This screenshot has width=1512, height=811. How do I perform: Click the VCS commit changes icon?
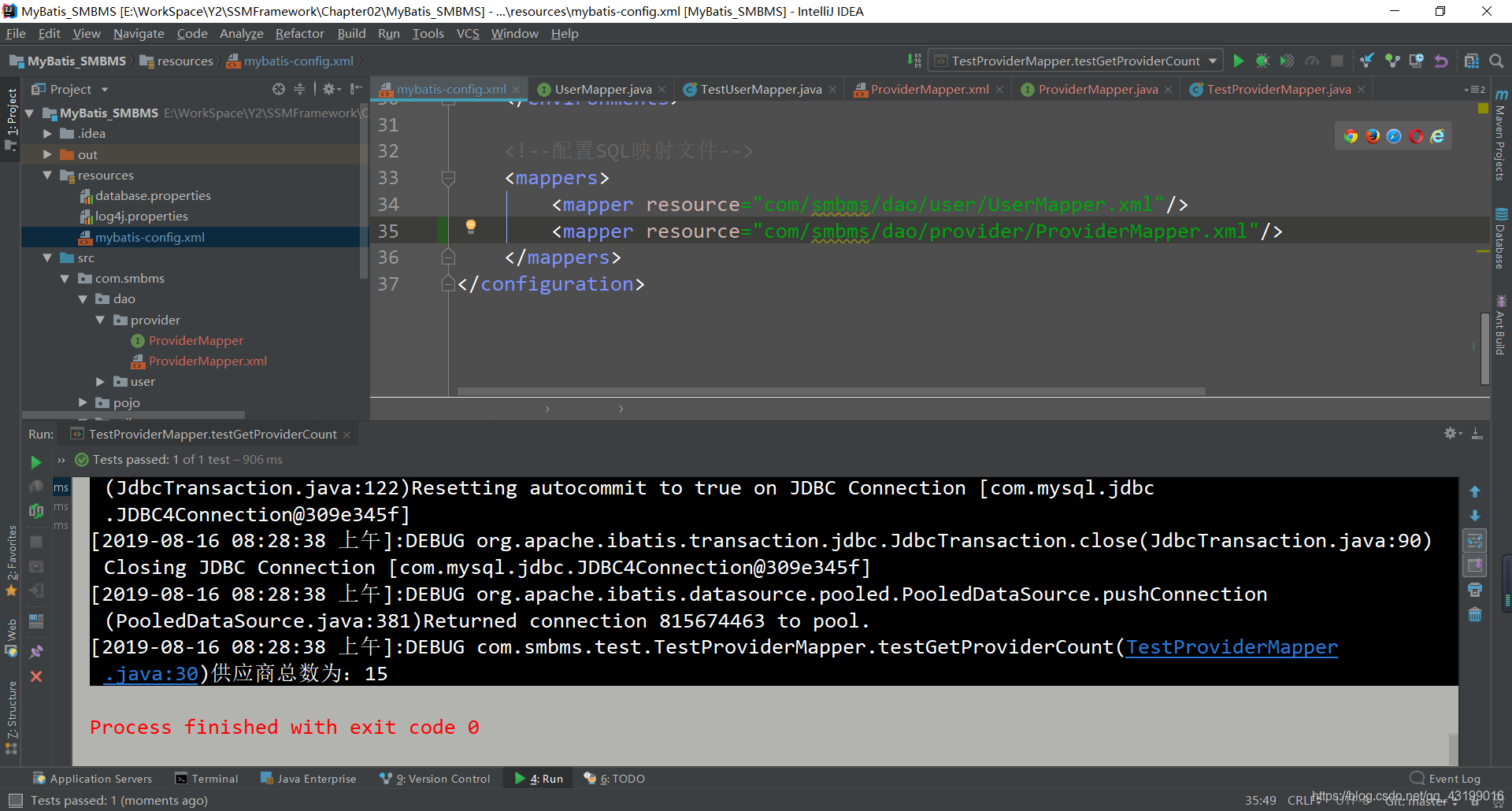tap(1392, 61)
